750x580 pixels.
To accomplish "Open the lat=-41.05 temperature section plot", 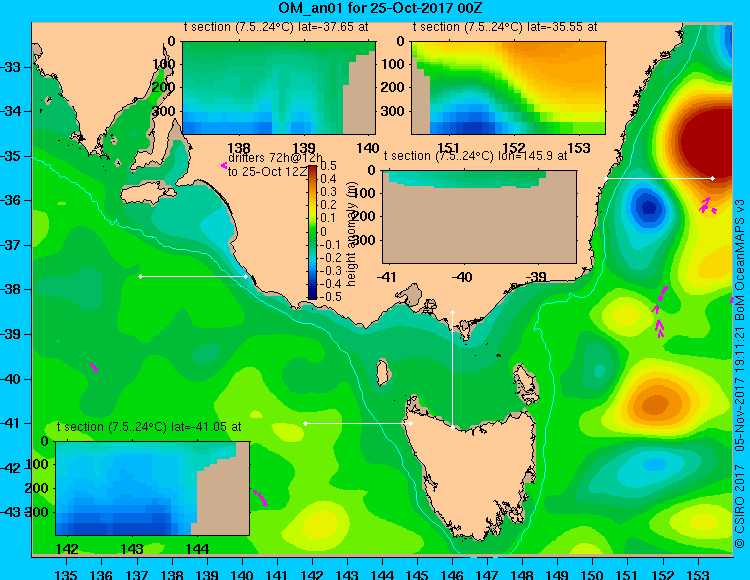I will pos(153,488).
